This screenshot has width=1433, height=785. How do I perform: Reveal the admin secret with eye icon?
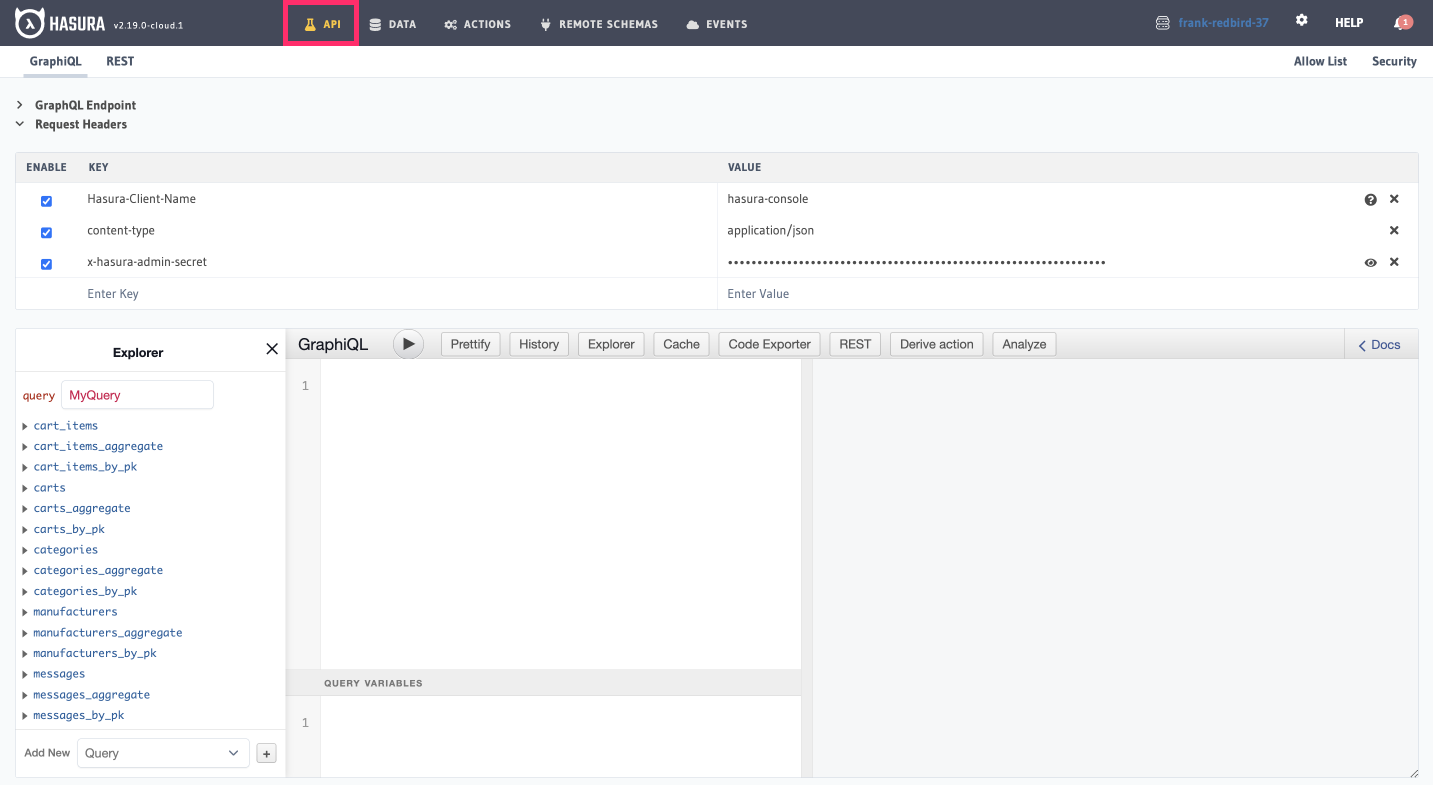pos(1370,263)
